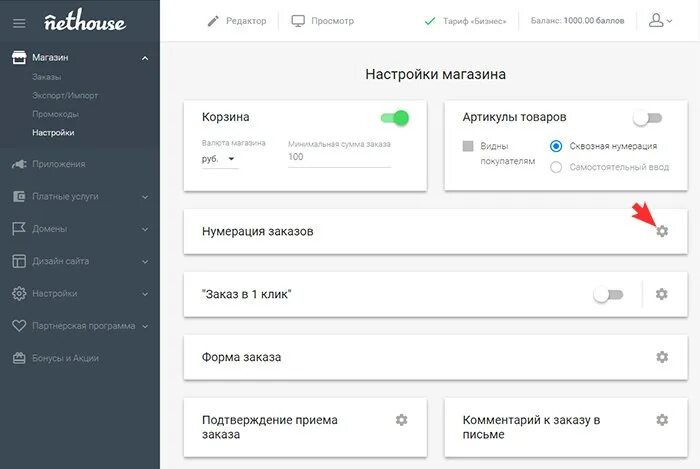Click the "Заказ в 1 клик" title
This screenshot has width=700, height=469.
pos(246,294)
